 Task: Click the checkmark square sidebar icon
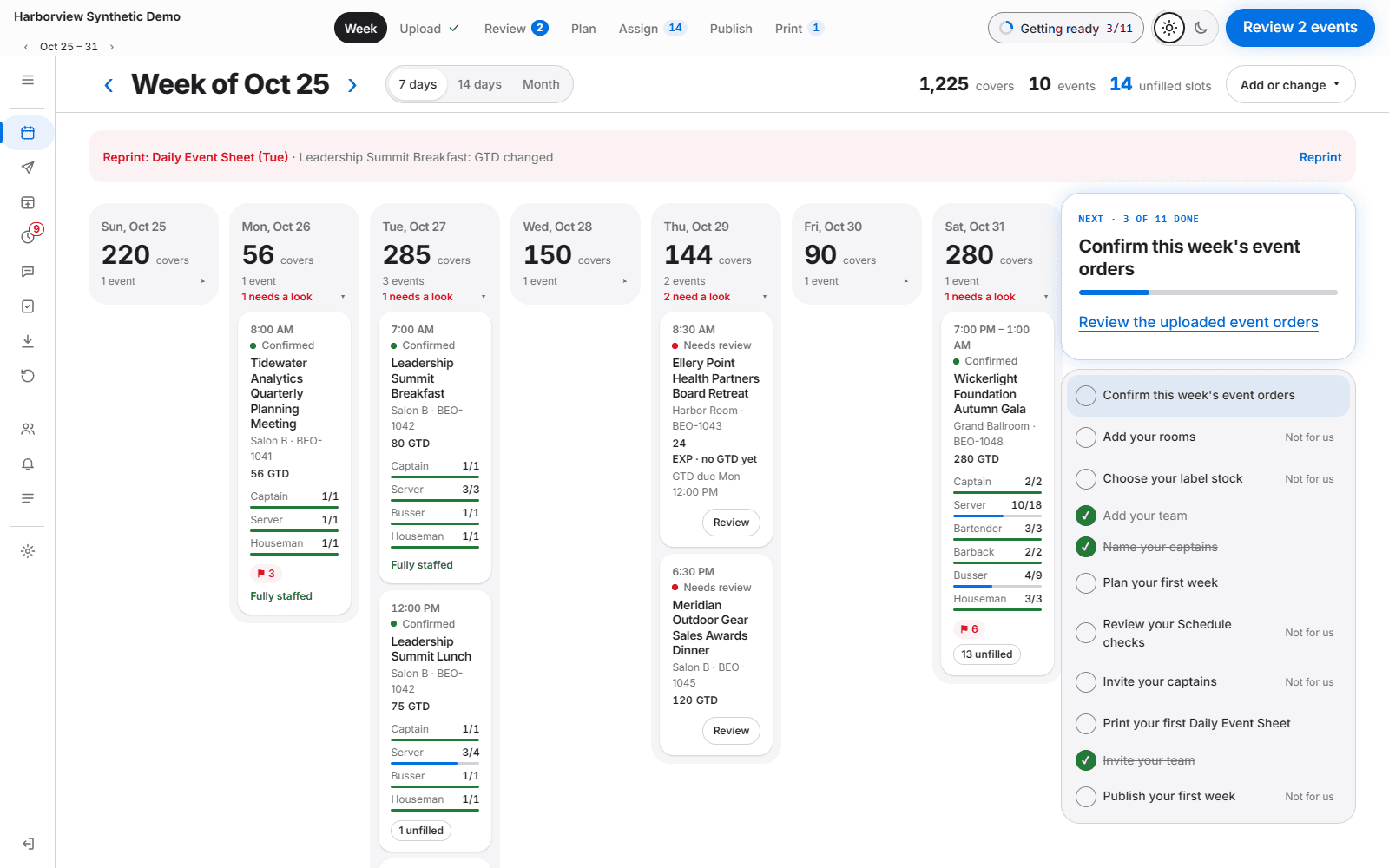coord(28,306)
